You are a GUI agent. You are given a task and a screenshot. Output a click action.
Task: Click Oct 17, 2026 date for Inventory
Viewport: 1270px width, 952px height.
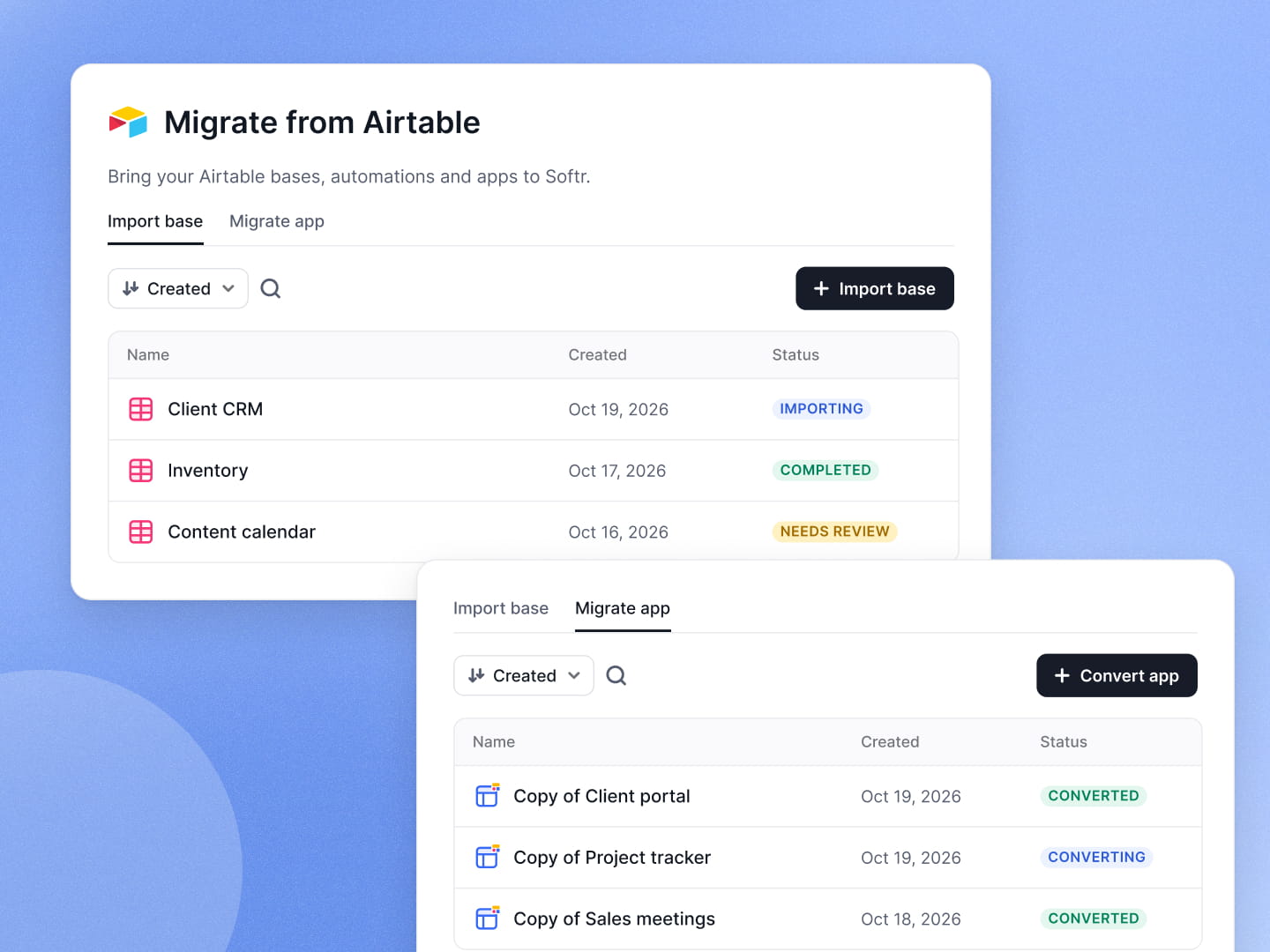(617, 471)
